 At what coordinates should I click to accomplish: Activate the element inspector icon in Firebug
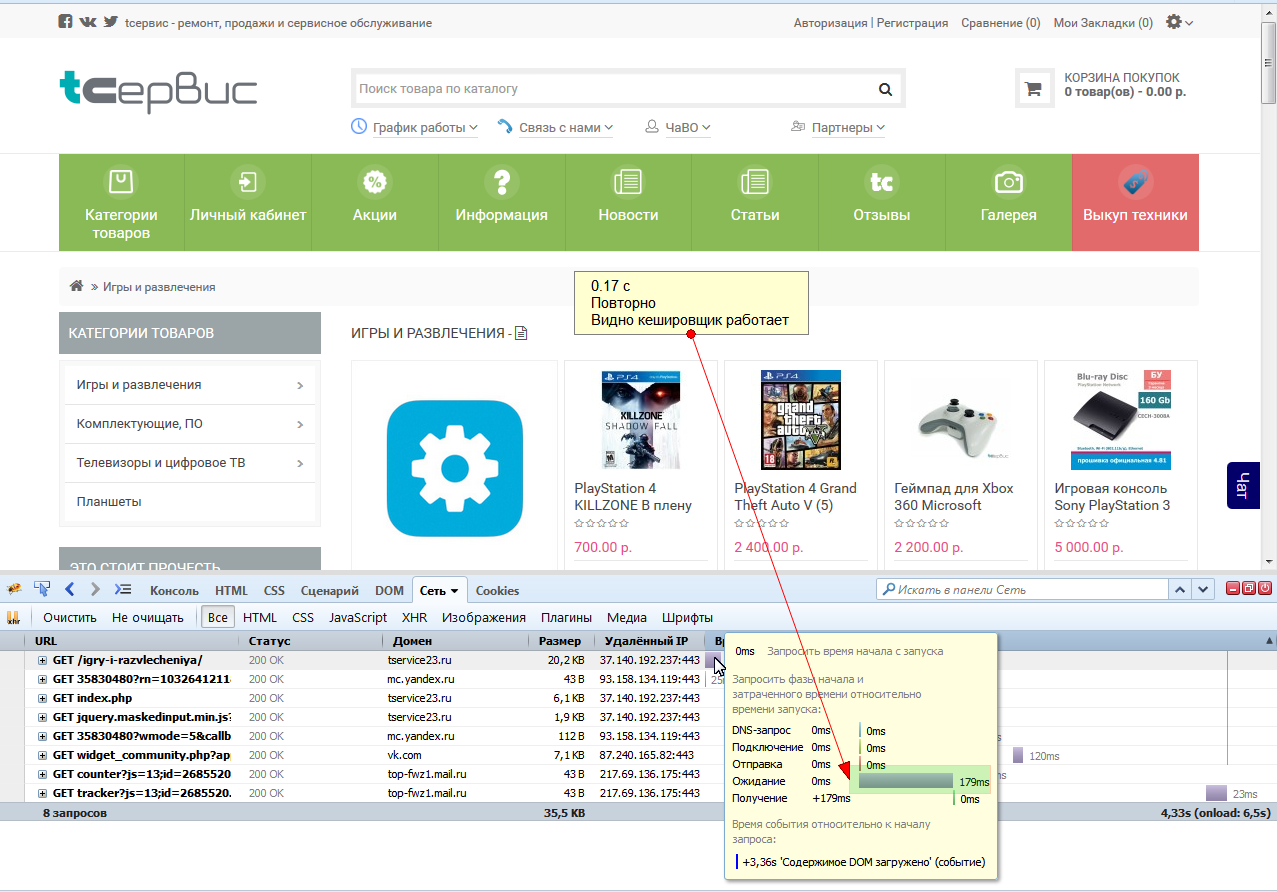pyautogui.click(x=42, y=589)
